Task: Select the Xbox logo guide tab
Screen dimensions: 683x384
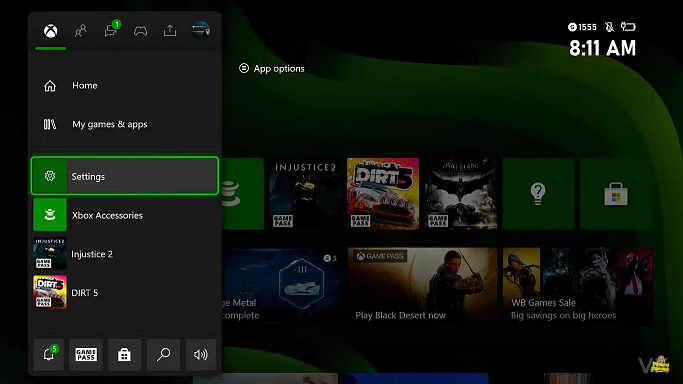Action: coord(51,31)
